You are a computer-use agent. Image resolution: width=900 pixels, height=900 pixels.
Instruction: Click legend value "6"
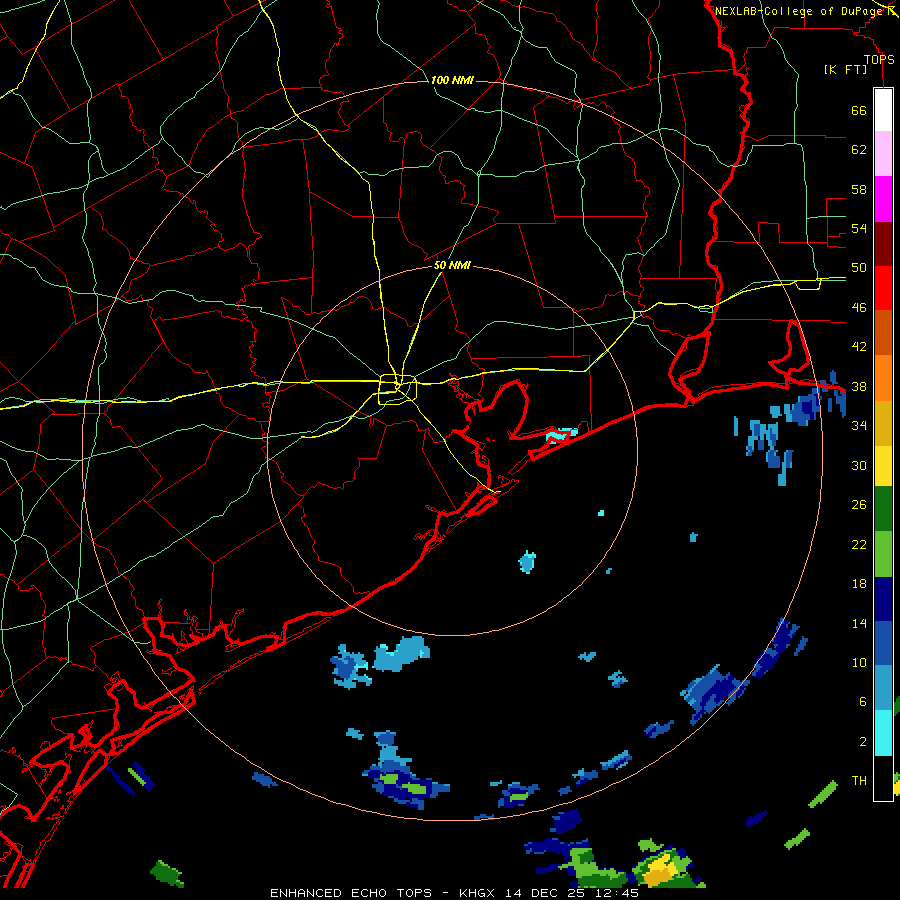point(863,702)
